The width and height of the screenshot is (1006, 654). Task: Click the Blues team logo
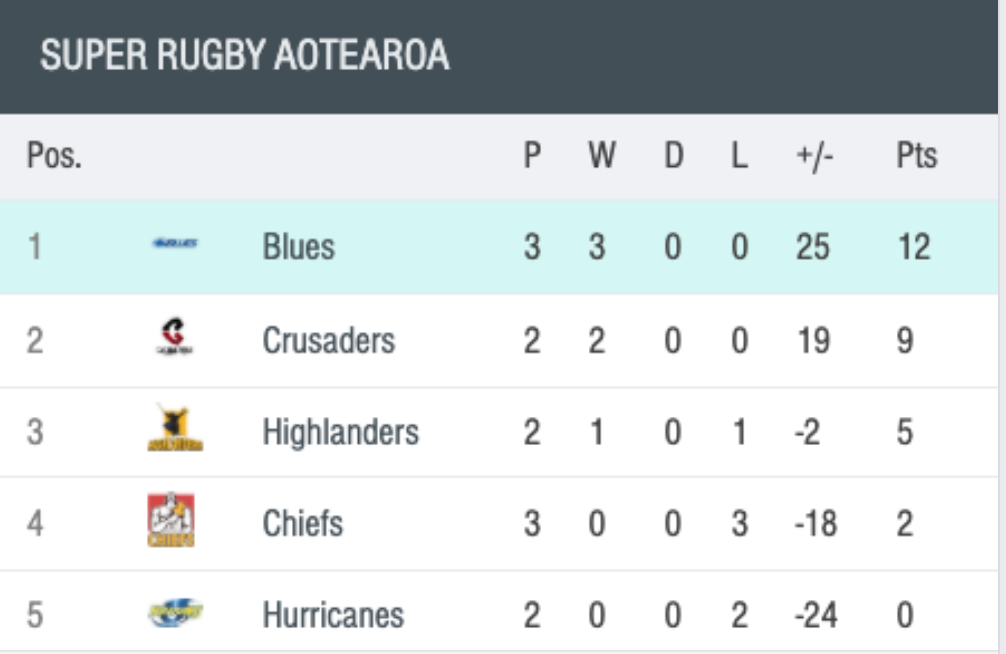(175, 243)
